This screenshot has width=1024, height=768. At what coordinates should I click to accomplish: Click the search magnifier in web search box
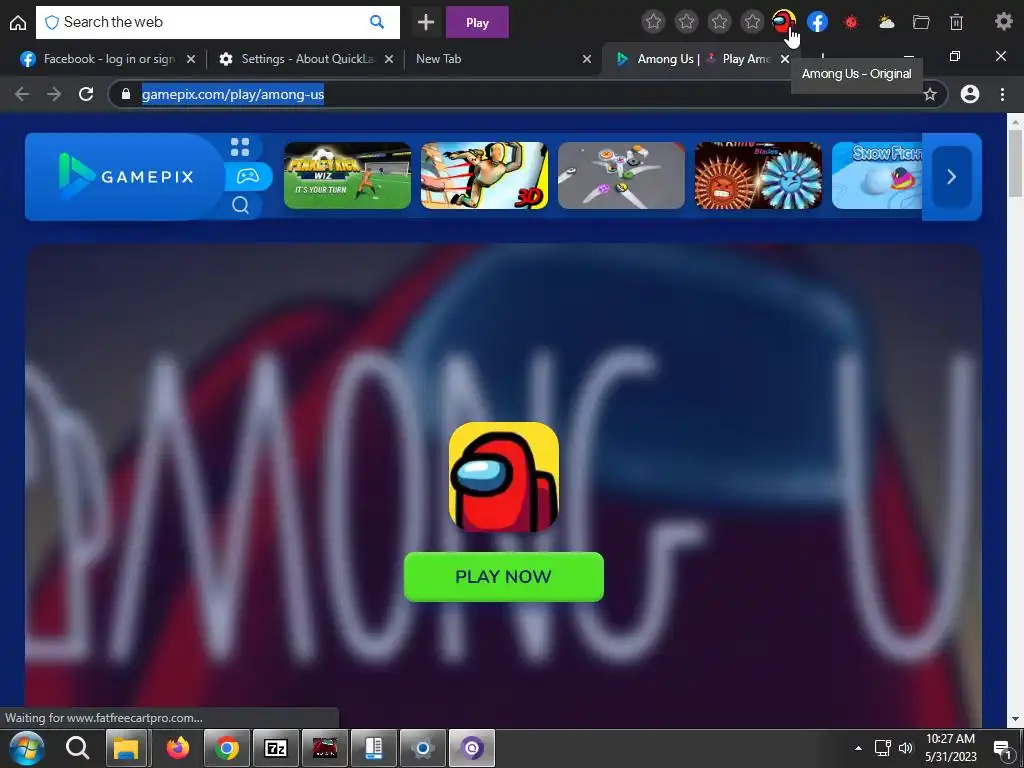pyautogui.click(x=377, y=22)
